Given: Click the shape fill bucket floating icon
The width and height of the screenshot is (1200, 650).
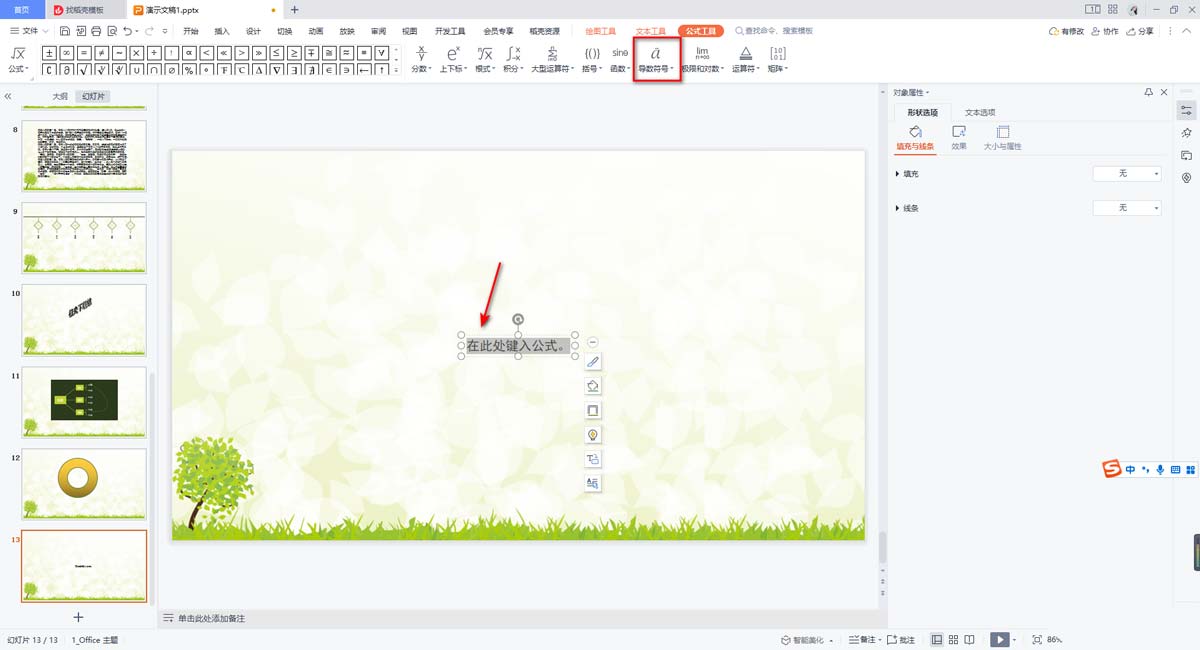Looking at the screenshot, I should pos(593,385).
